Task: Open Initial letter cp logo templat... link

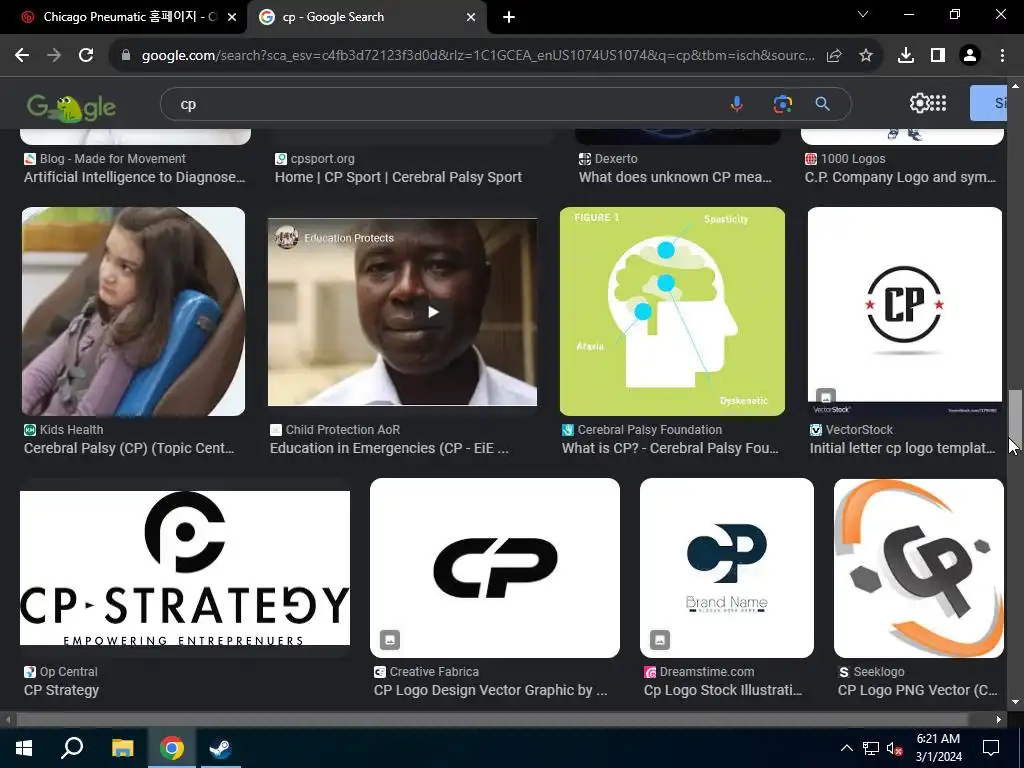Action: pyautogui.click(x=903, y=448)
